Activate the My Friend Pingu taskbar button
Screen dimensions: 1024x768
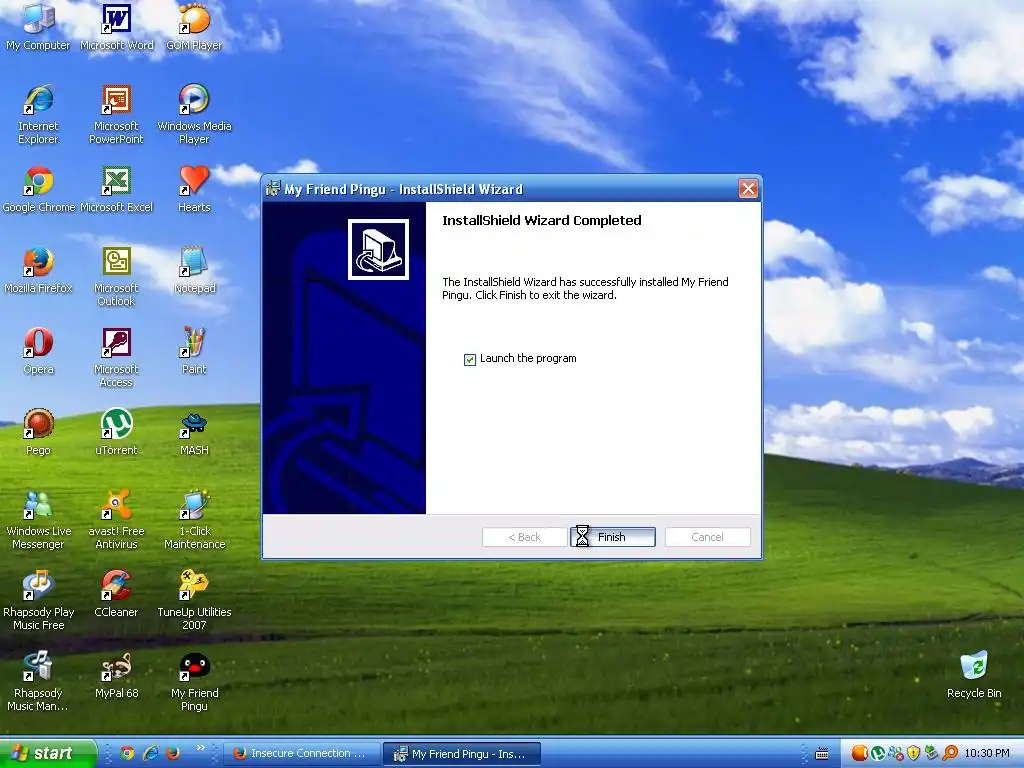462,754
